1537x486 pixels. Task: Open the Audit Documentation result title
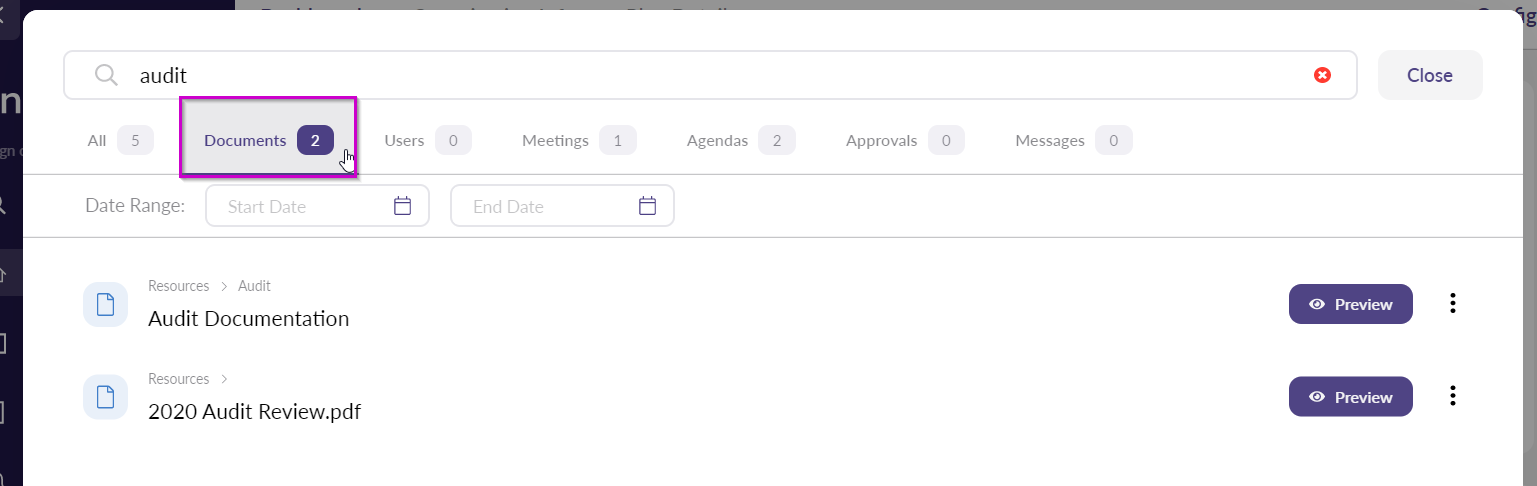point(248,319)
